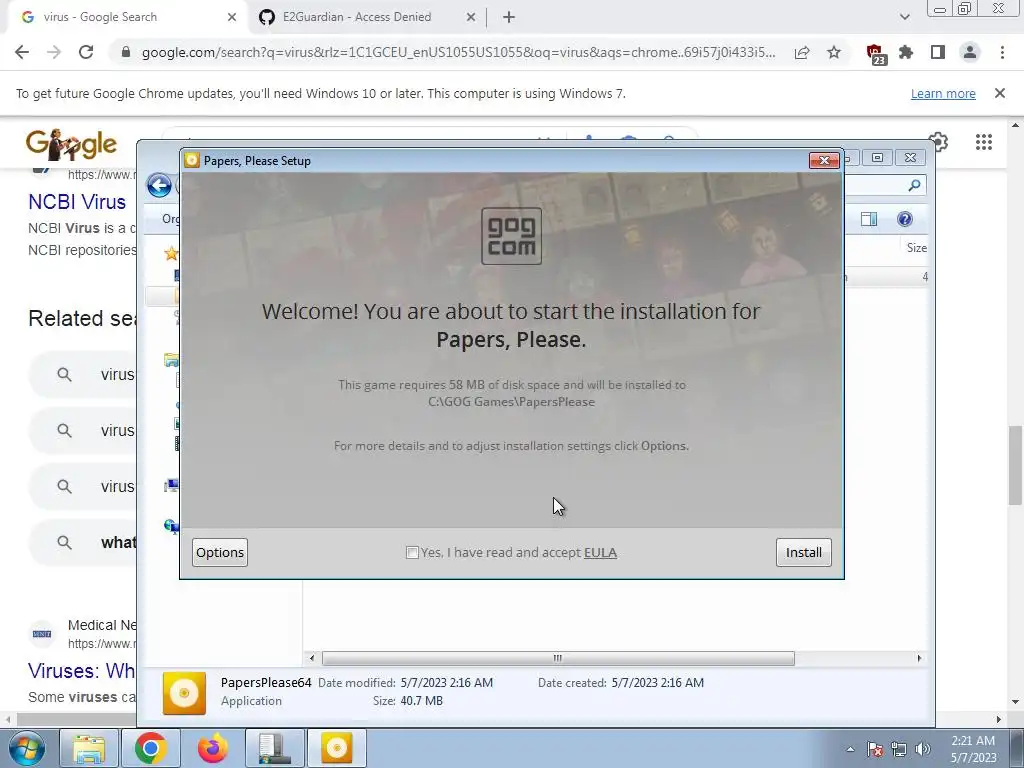Click the Install button

803,552
